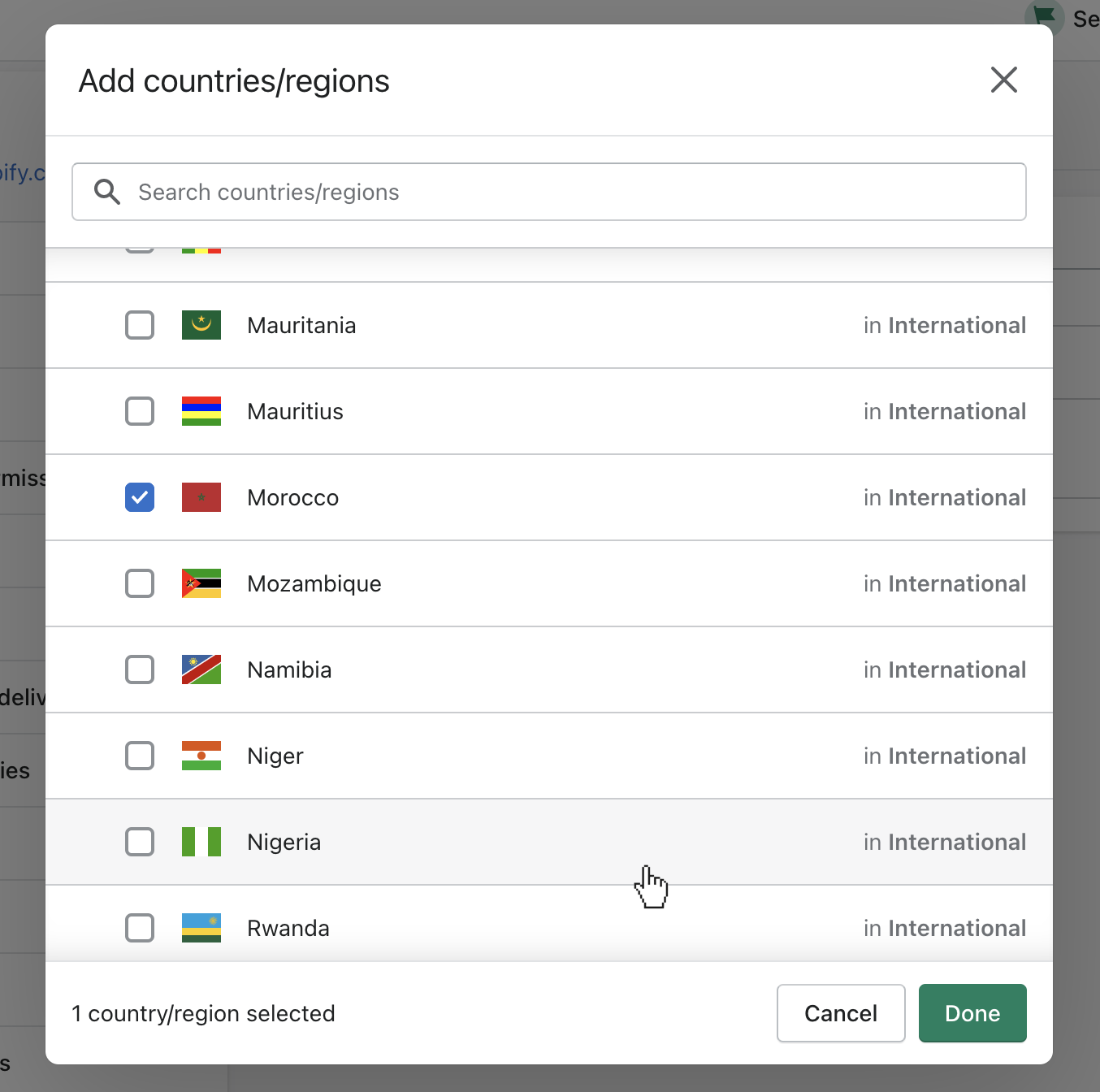Click the Mauritius flag icon
The width and height of the screenshot is (1100, 1092).
201,411
